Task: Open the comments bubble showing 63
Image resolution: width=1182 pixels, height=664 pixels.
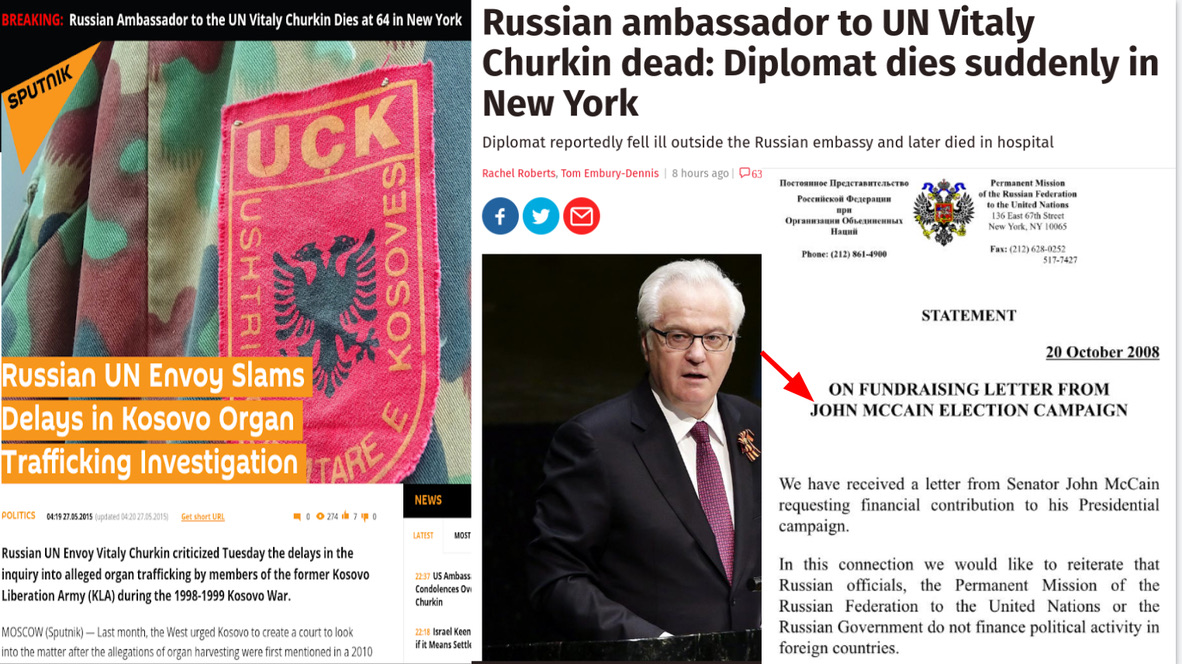Action: [750, 173]
